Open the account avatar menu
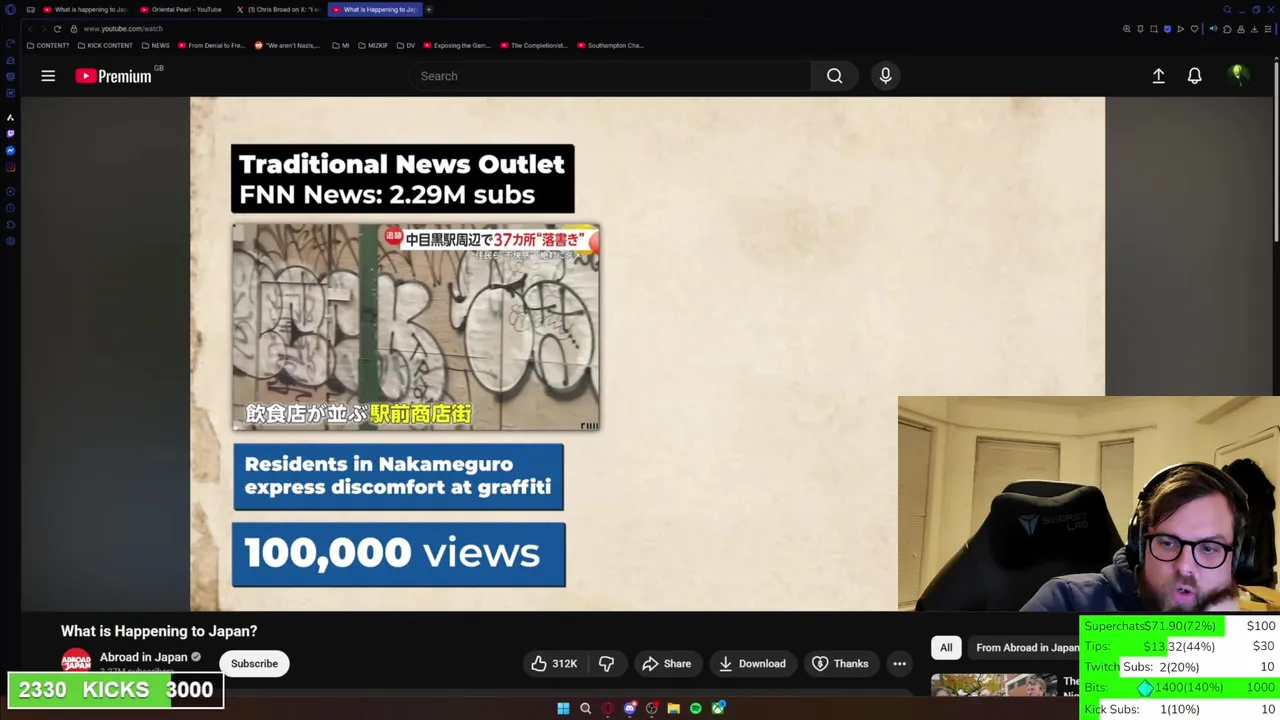The image size is (1280, 720). (x=1238, y=76)
